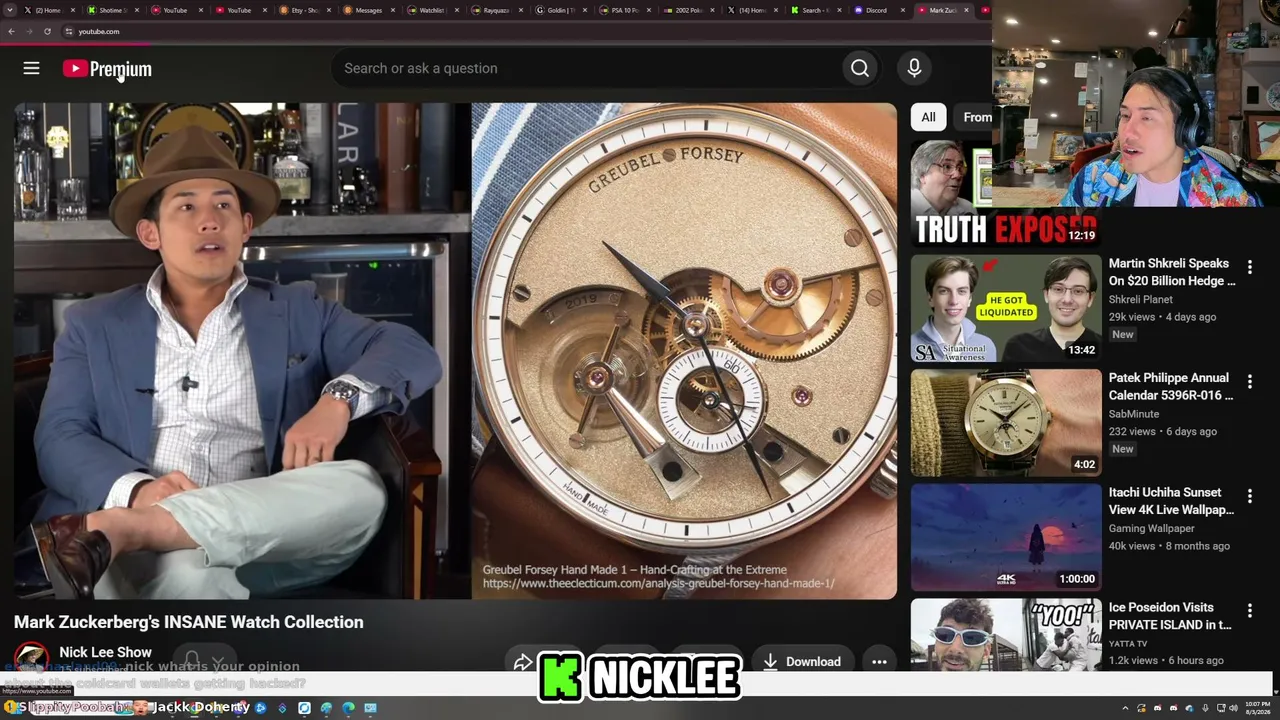Visit the 'Shkreli Planet' channel

[x=1141, y=299]
